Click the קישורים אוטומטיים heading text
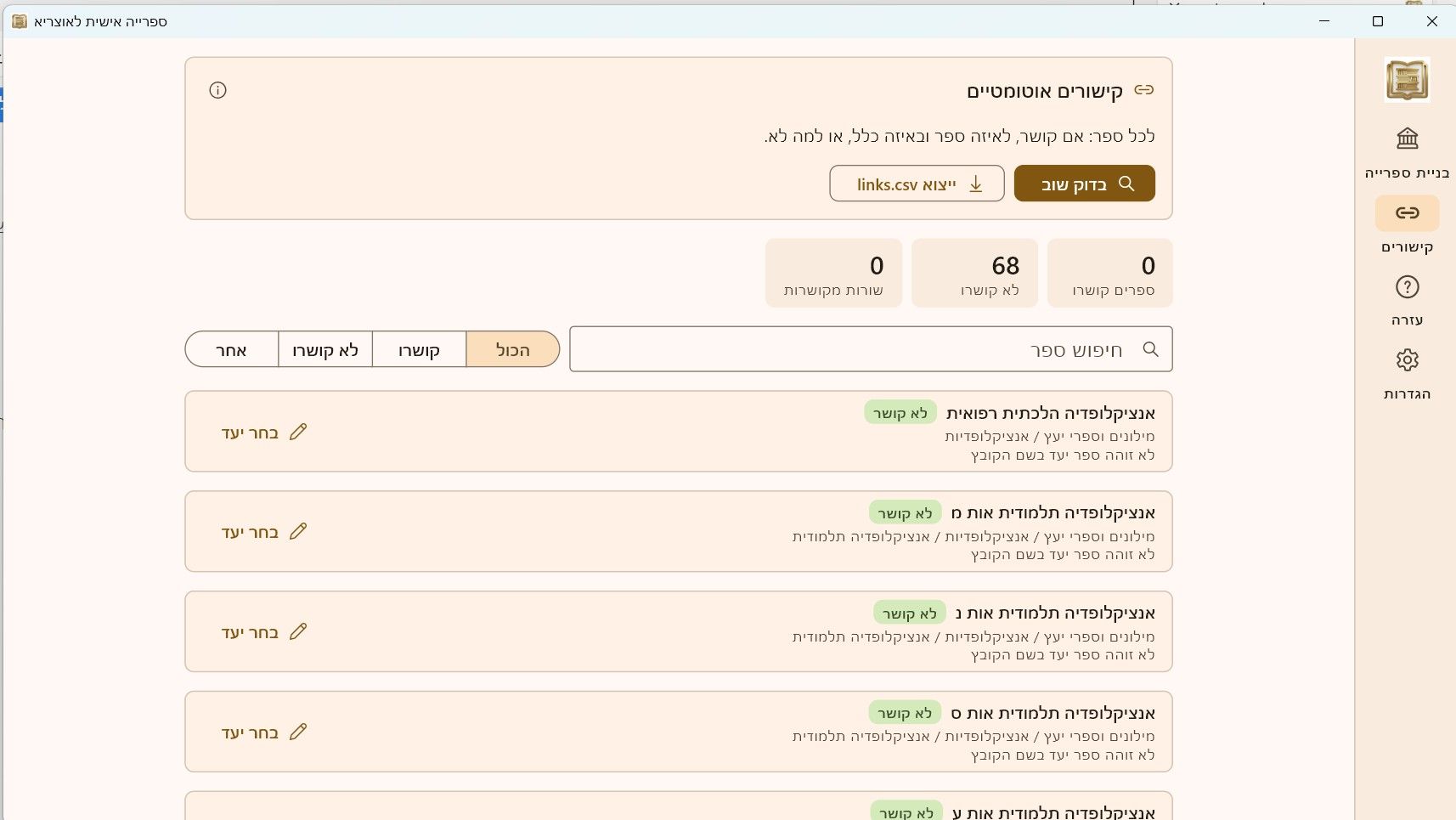 tap(1045, 91)
